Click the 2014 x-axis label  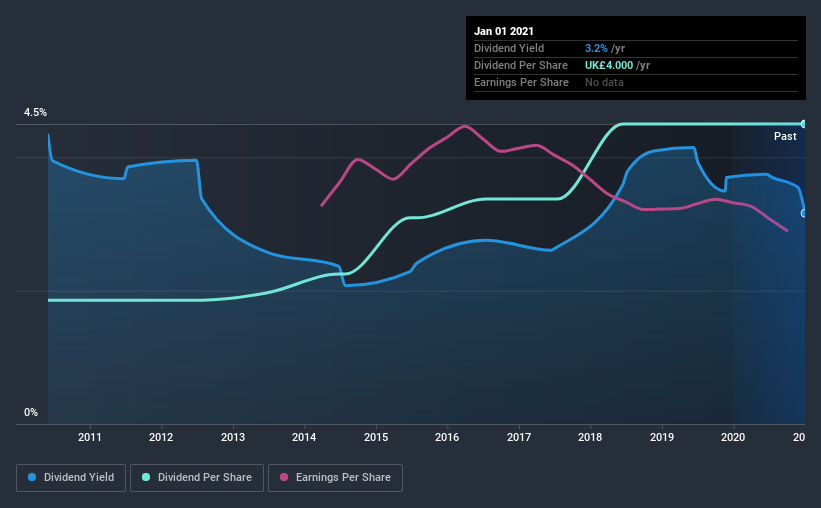coord(304,437)
